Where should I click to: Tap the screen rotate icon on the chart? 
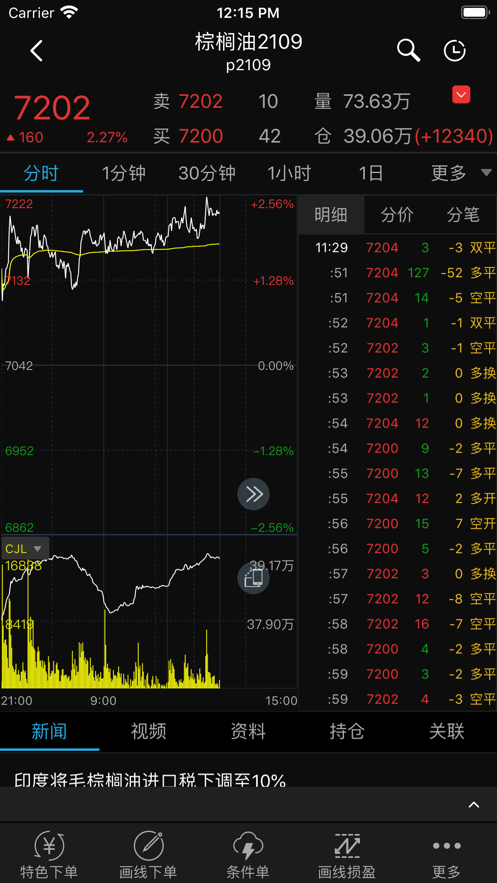pyautogui.click(x=253, y=578)
